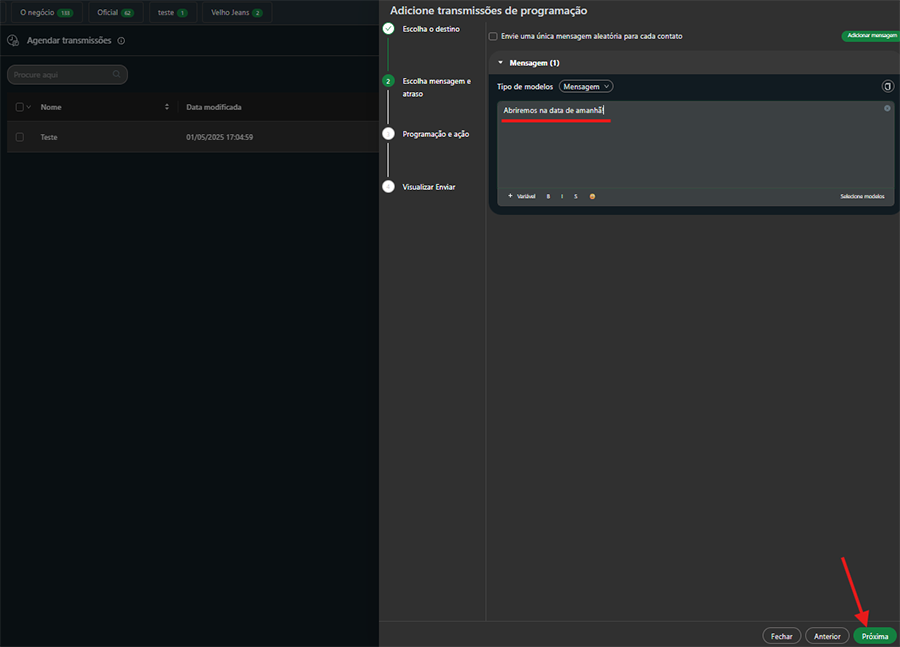
Task: Click the sort arrows in the Nome column
Action: 167,107
